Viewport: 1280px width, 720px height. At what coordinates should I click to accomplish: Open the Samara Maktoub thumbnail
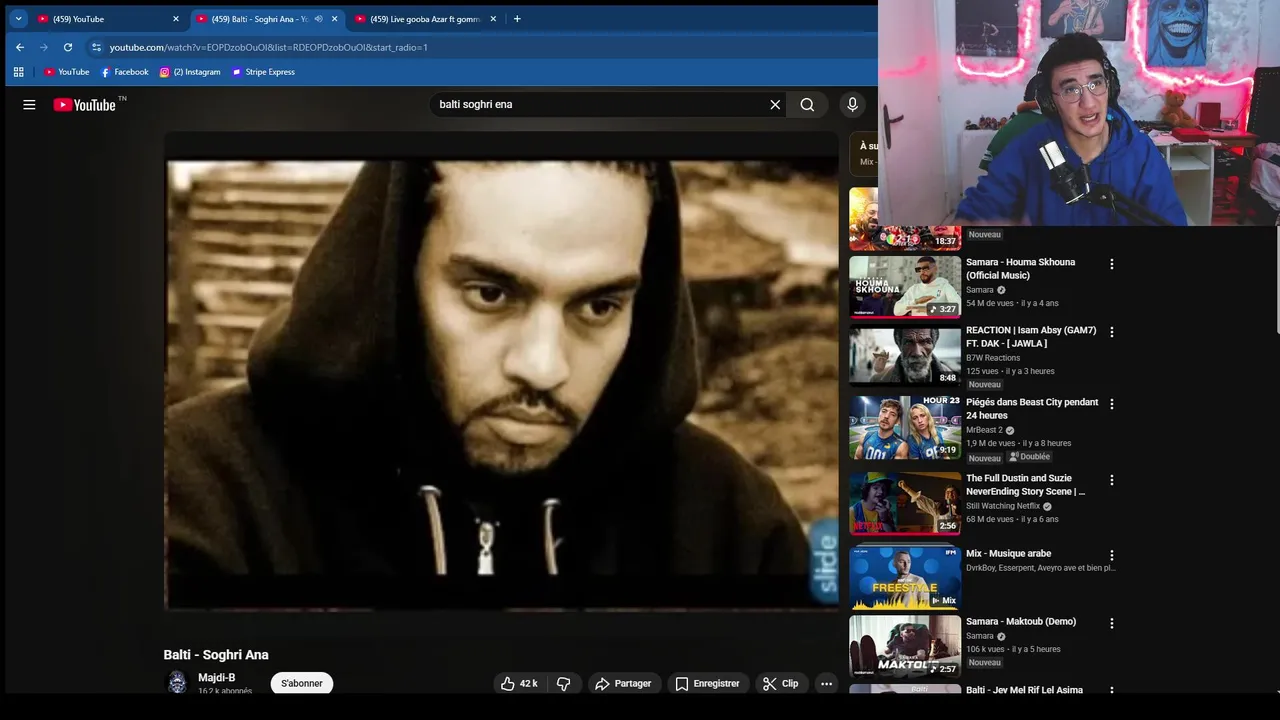tap(905, 646)
